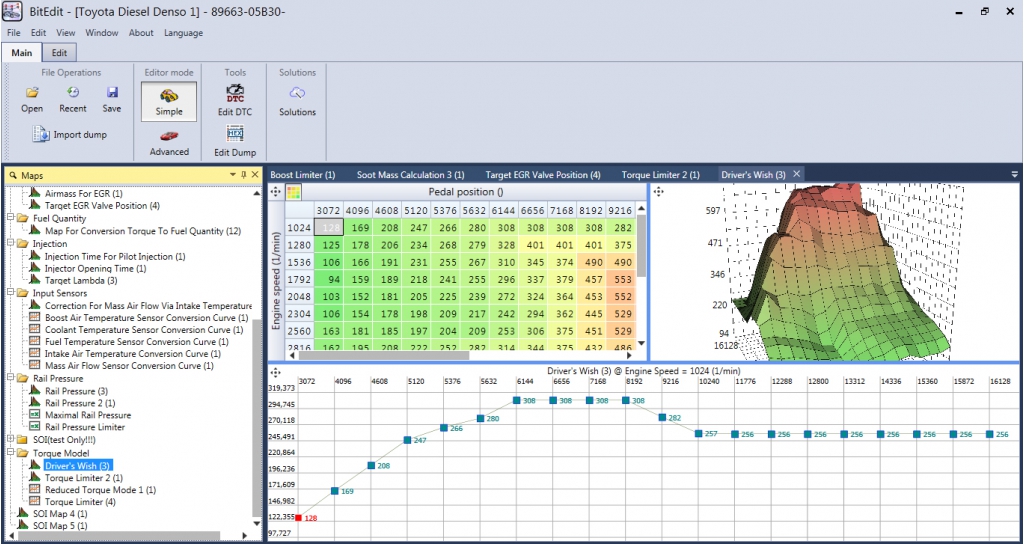Open the Maps panel options dropdown arrow
The width and height of the screenshot is (1024, 544).
pos(233,175)
